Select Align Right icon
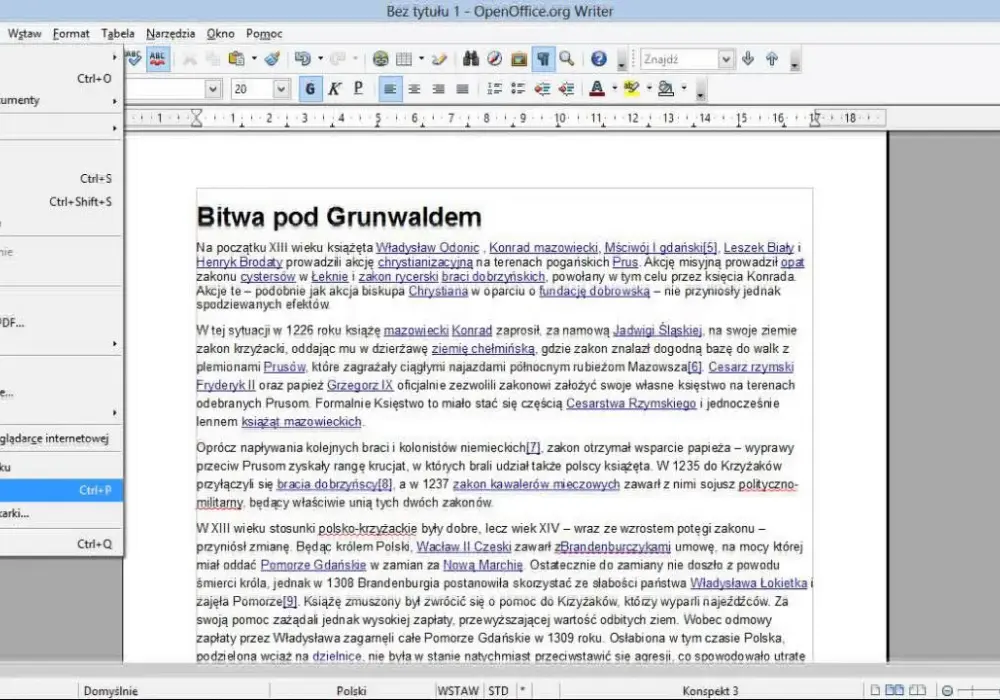The image size is (1000, 700). click(x=438, y=89)
